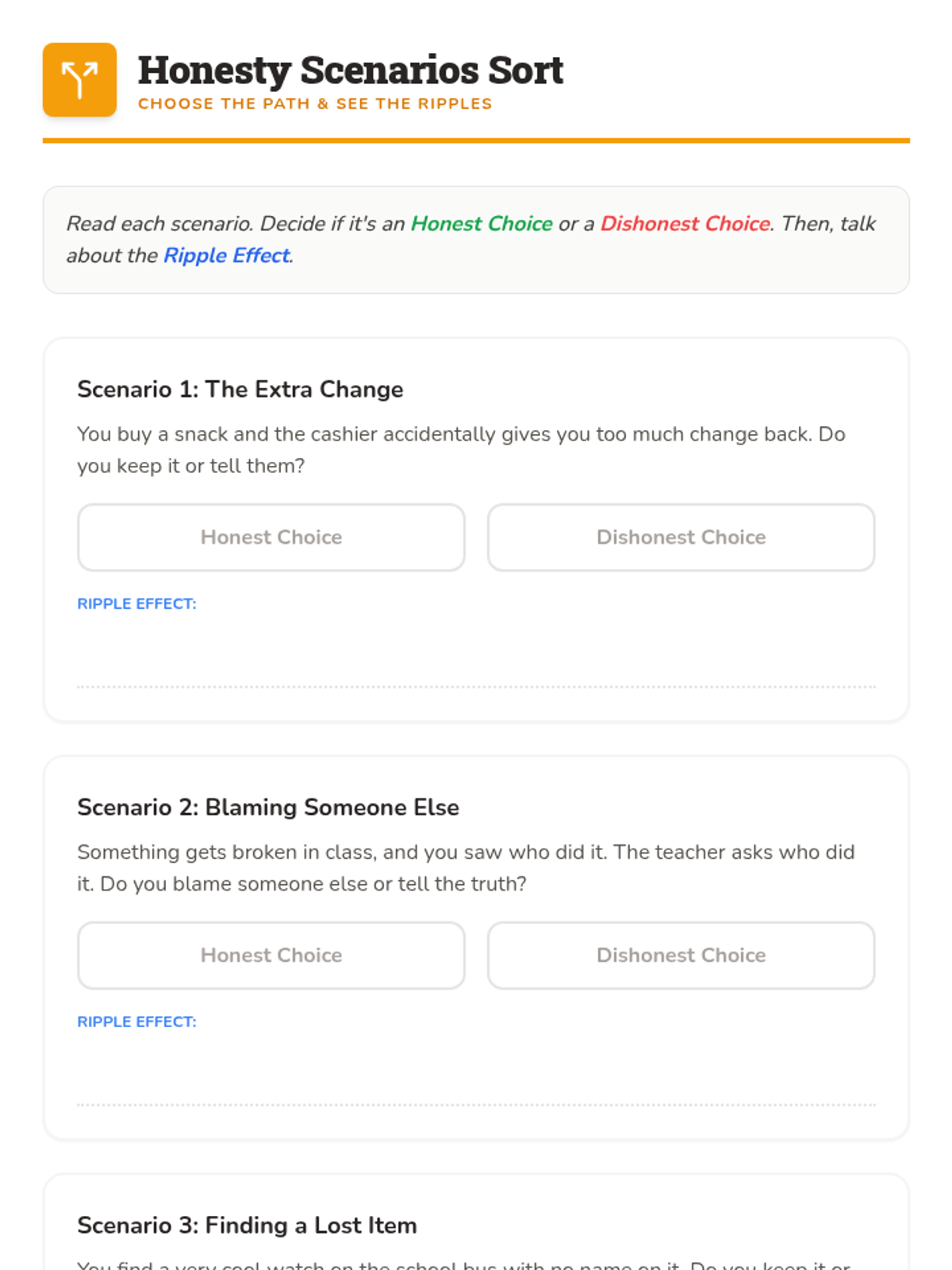Screen dimensions: 952x1270
Task: Choose Dishonest Choice for Blaming Someone Else scenario
Action: pyautogui.click(x=681, y=956)
